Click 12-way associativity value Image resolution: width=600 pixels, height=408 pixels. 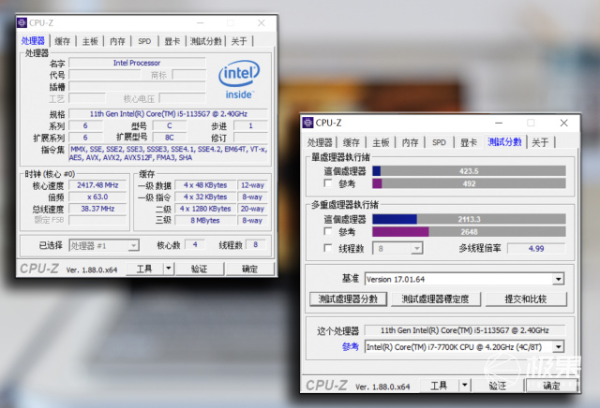click(x=252, y=185)
